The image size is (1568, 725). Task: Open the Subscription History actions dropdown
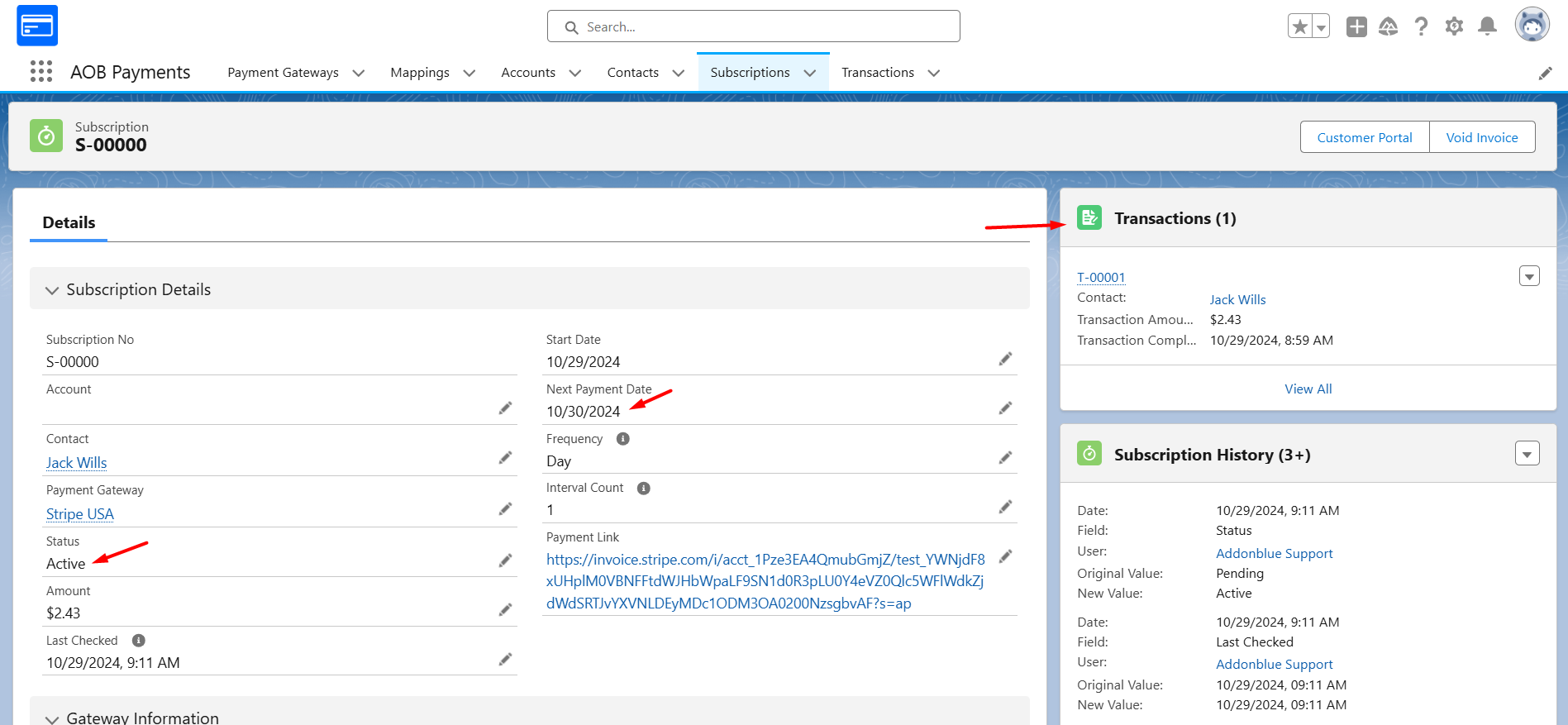(x=1527, y=453)
